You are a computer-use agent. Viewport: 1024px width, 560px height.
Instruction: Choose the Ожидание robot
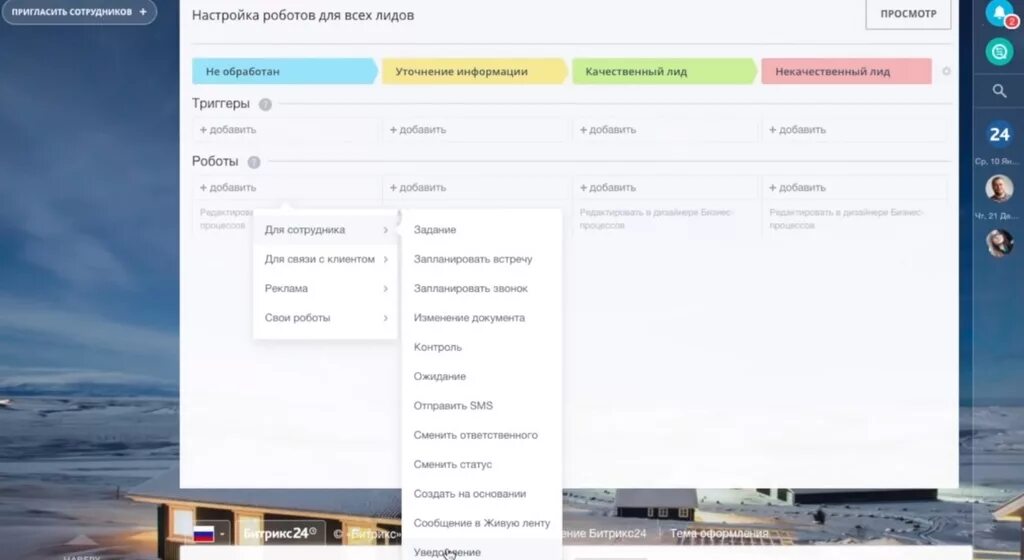(482, 377)
